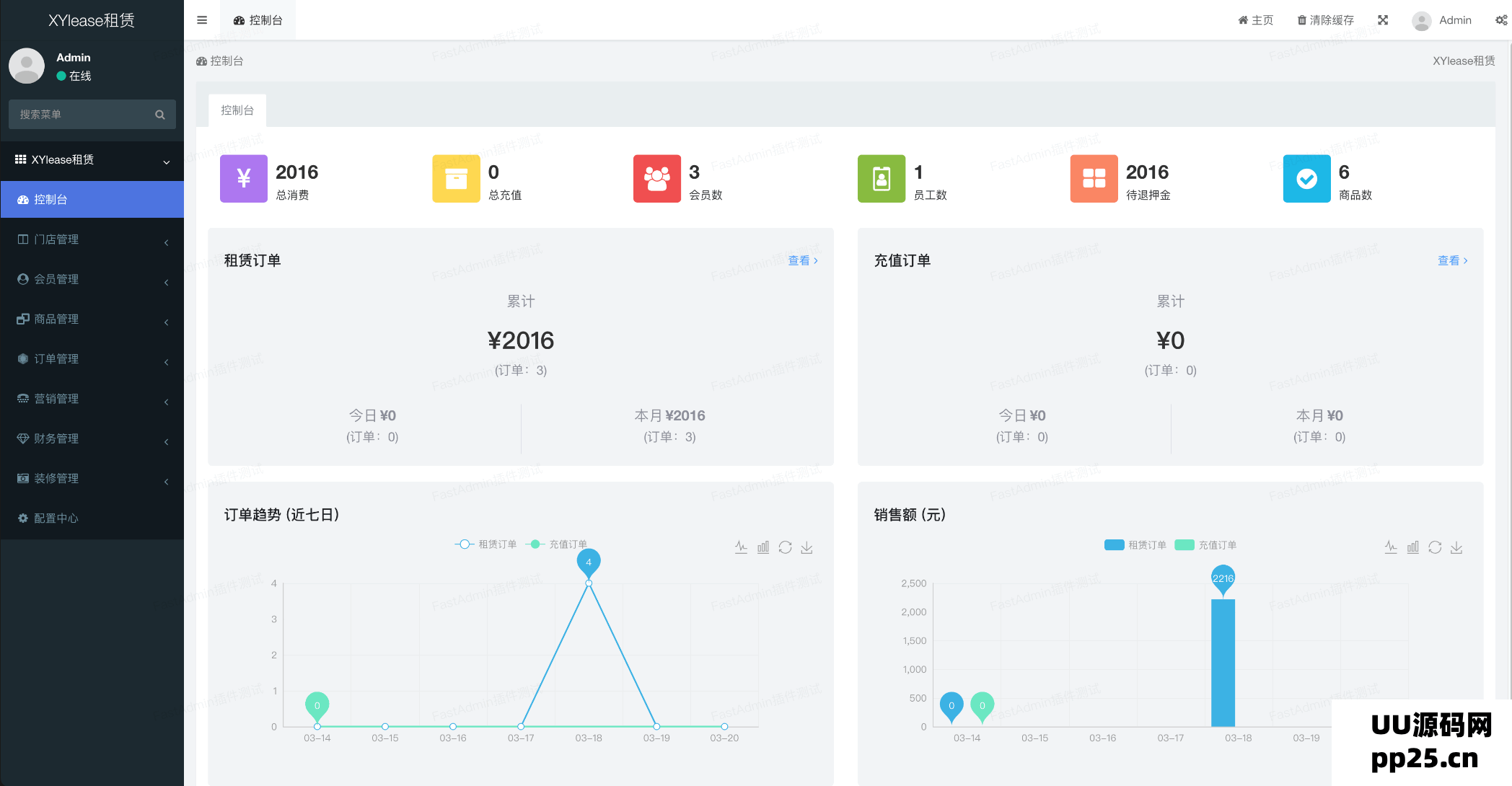Image resolution: width=1512 pixels, height=786 pixels.
Task: Select the 控制台 tab in top bar
Action: (x=258, y=20)
